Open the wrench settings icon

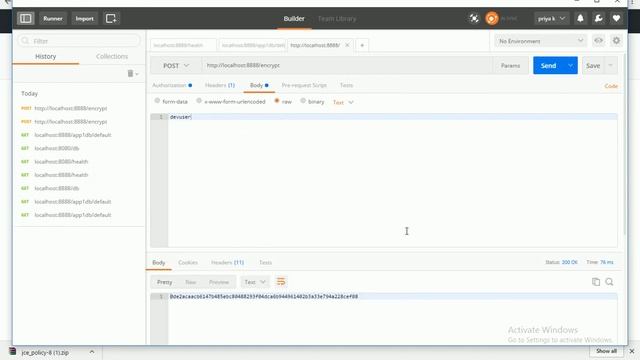pyautogui.click(x=598, y=18)
